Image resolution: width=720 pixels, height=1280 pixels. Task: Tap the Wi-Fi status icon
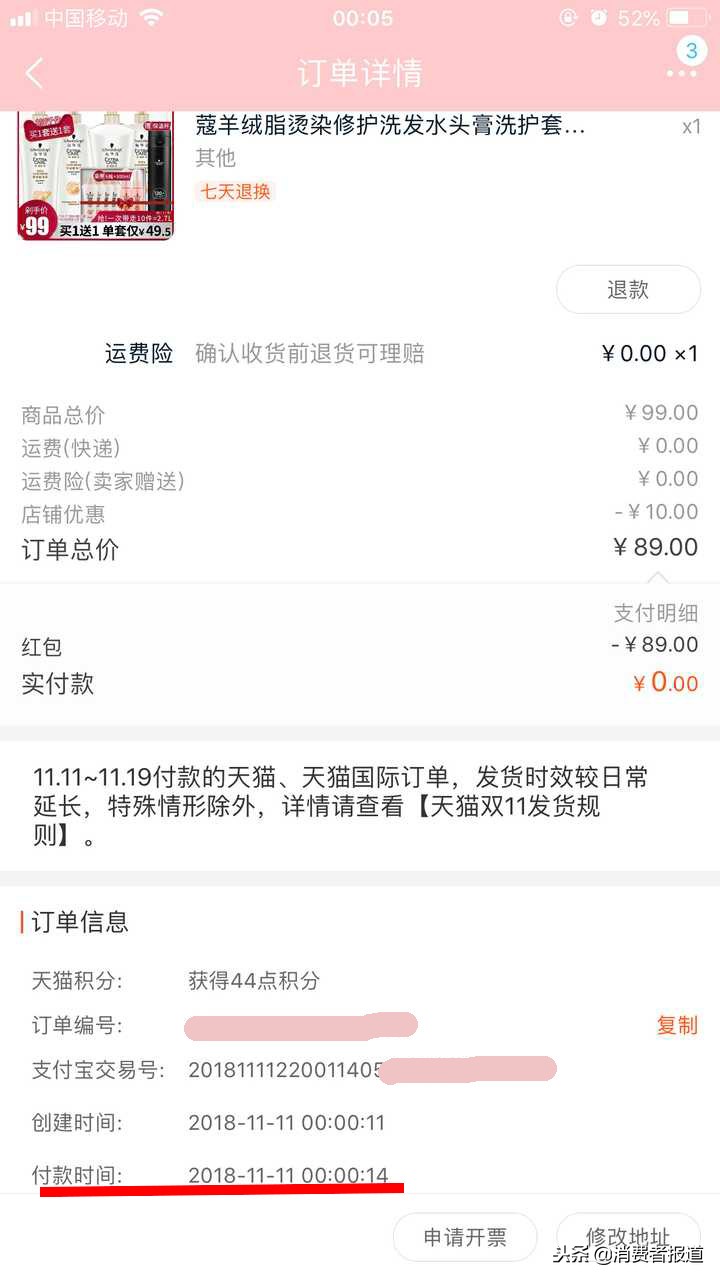point(152,18)
